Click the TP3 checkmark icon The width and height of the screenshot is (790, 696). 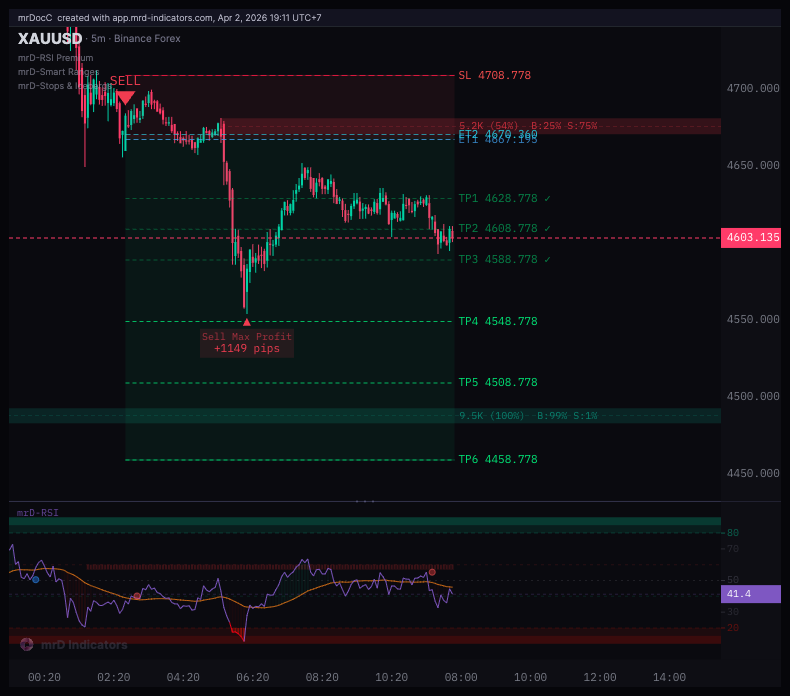point(547,260)
